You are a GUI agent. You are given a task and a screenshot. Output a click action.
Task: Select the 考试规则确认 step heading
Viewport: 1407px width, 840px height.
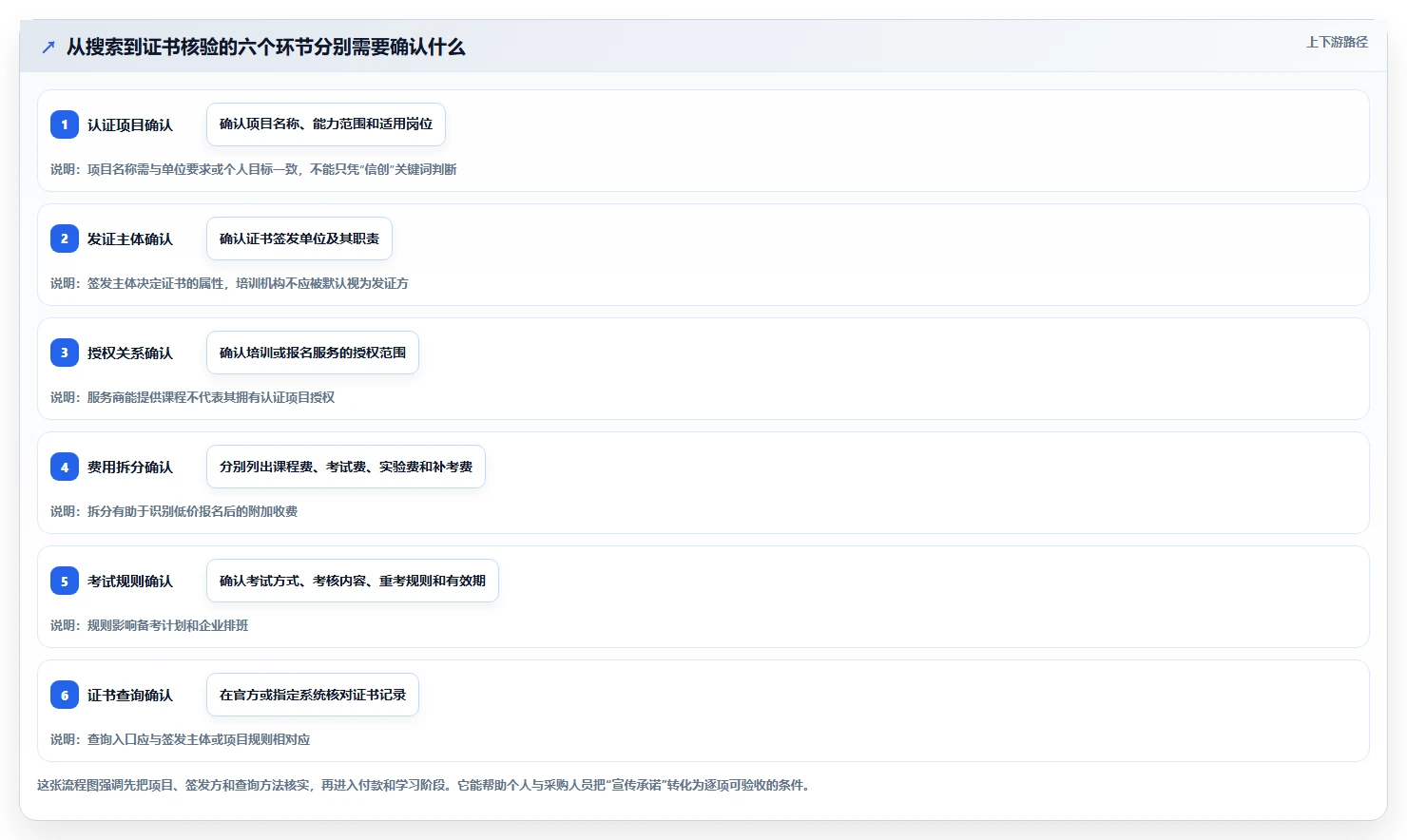pyautogui.click(x=130, y=581)
